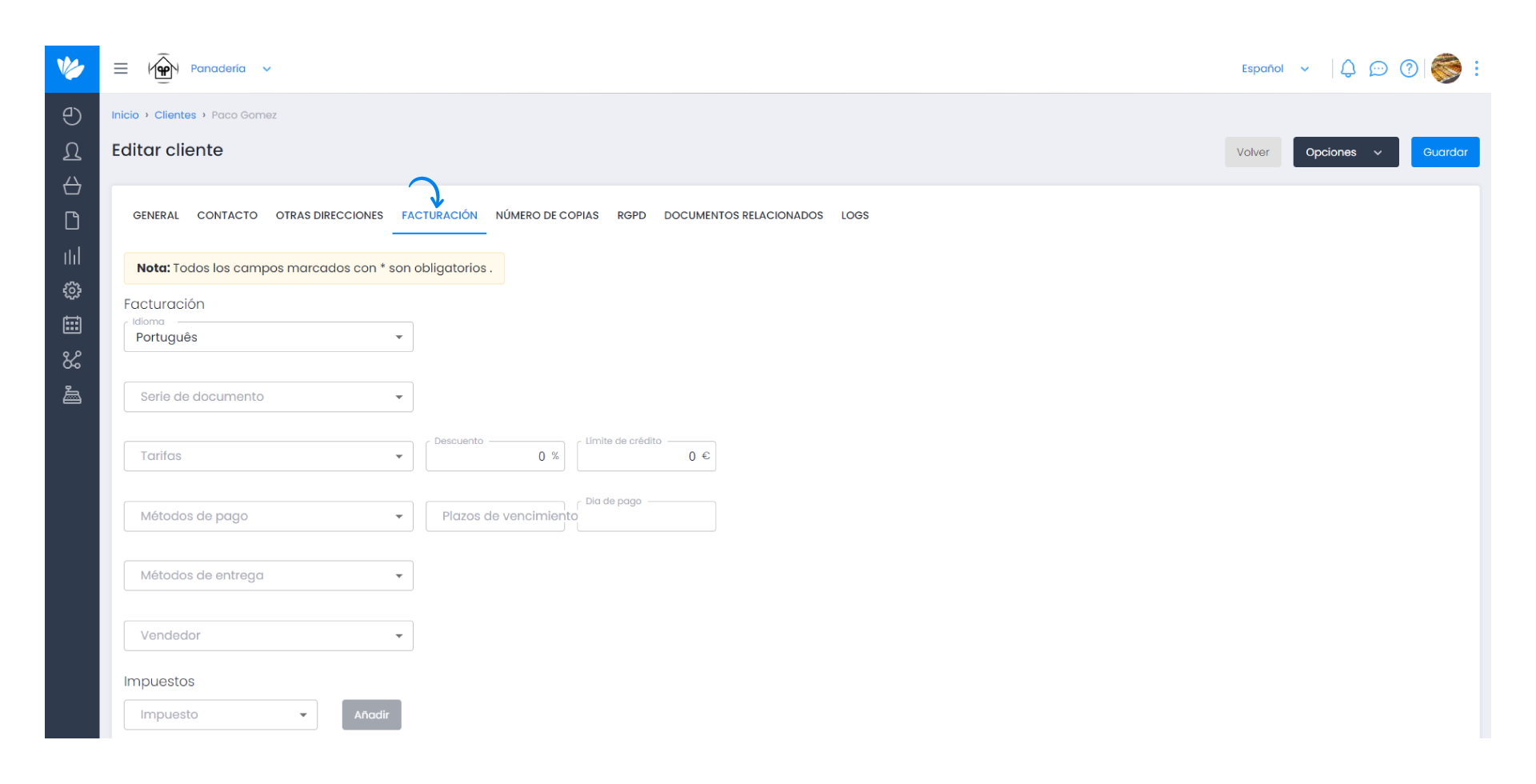Open the shopping basket sidebar icon
Screen dimensions: 1536x784
[x=72, y=186]
